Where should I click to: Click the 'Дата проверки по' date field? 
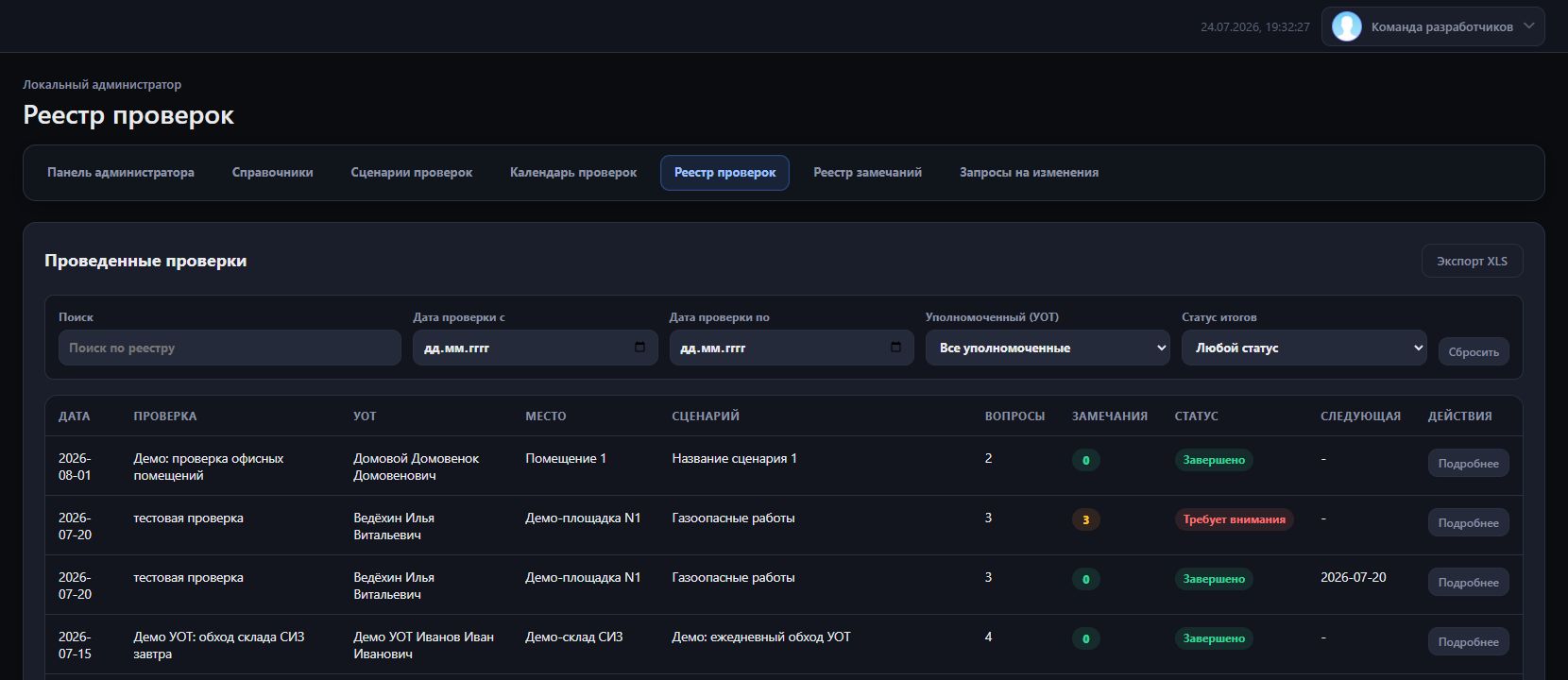point(792,348)
